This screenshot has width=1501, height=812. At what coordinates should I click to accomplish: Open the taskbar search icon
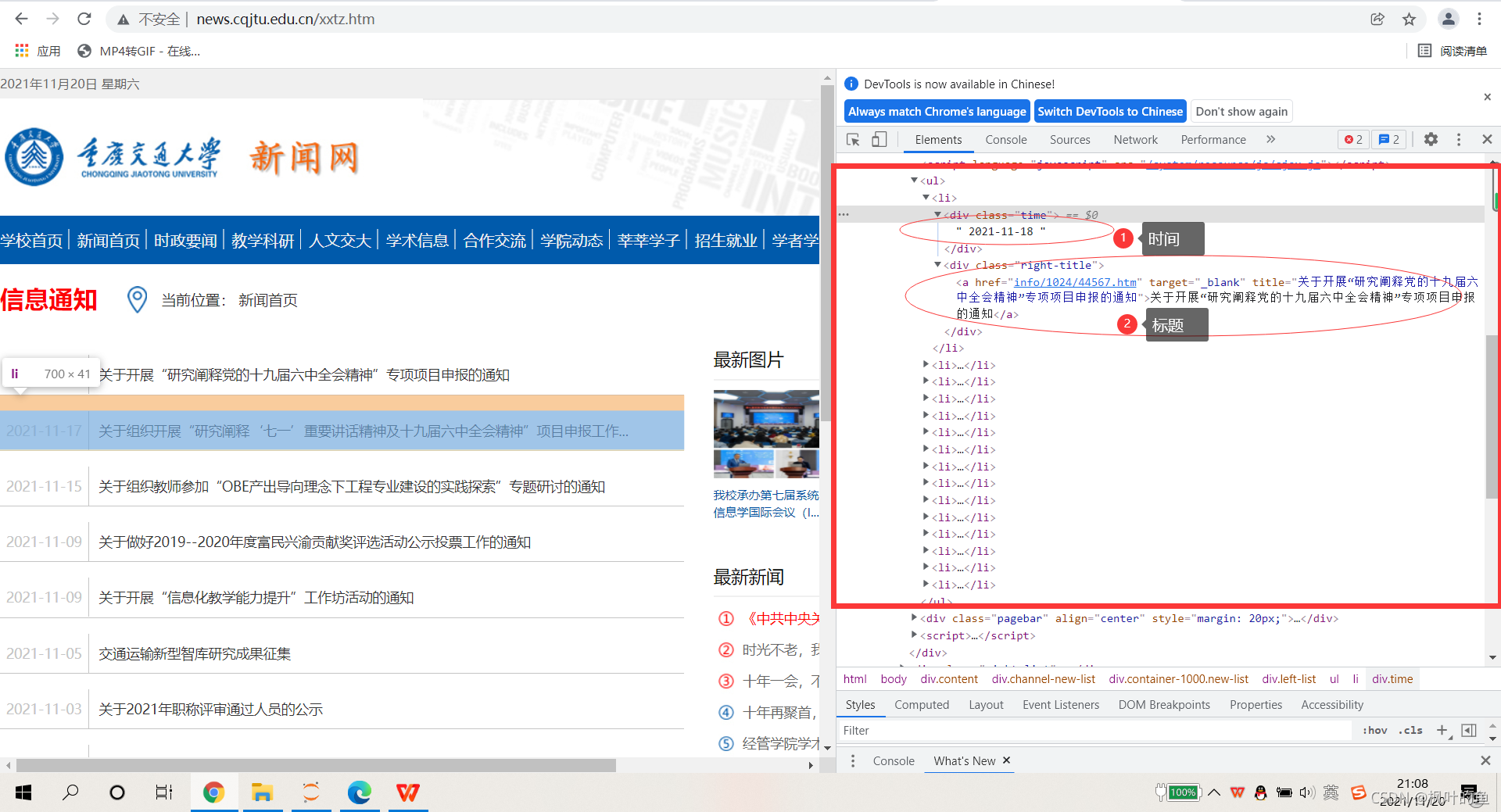click(70, 792)
